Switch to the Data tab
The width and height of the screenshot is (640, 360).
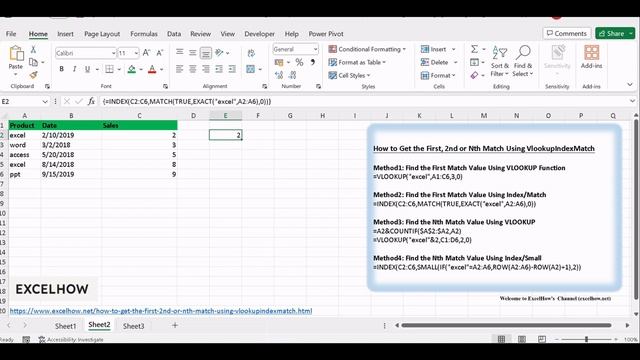pos(174,34)
